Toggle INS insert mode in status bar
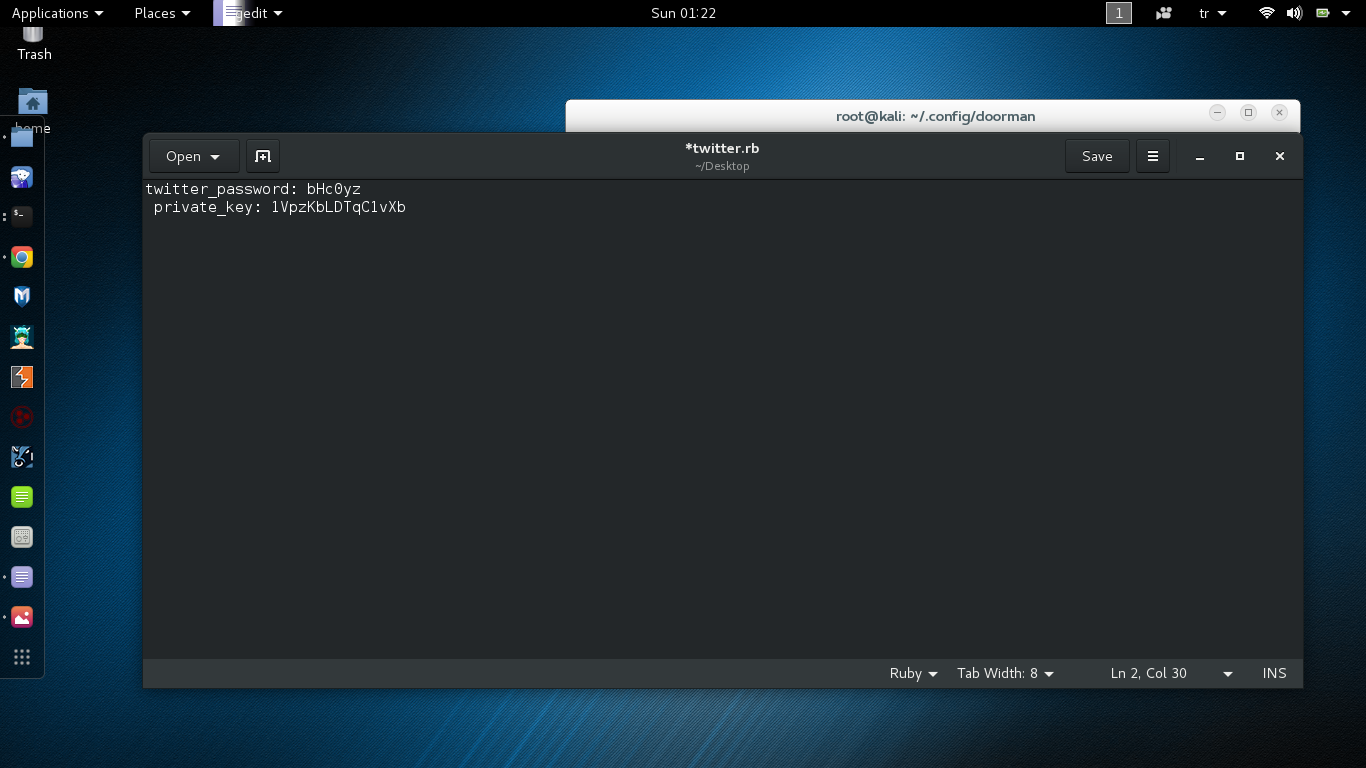This screenshot has height=768, width=1366. pyautogui.click(x=1274, y=673)
